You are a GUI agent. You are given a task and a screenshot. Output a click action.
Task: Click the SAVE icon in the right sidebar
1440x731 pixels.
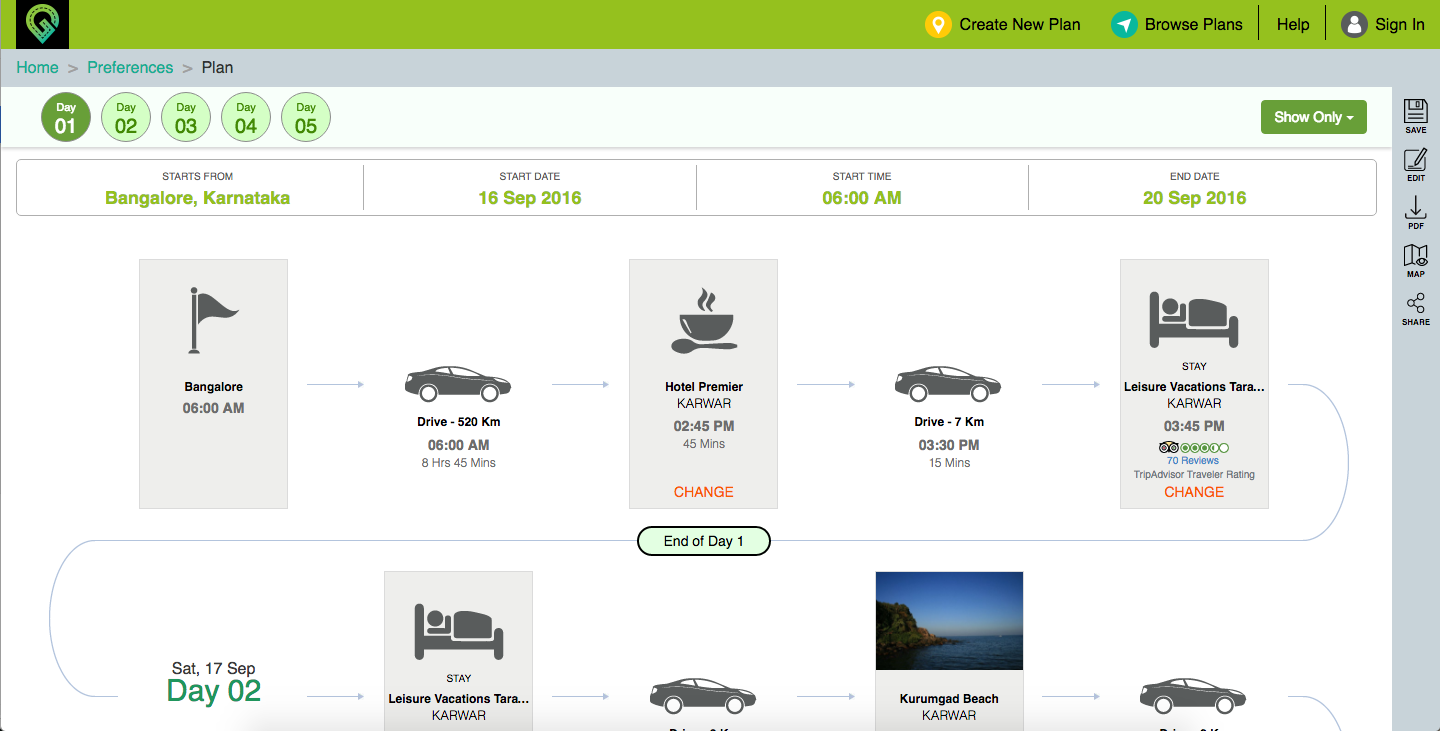pos(1415,115)
